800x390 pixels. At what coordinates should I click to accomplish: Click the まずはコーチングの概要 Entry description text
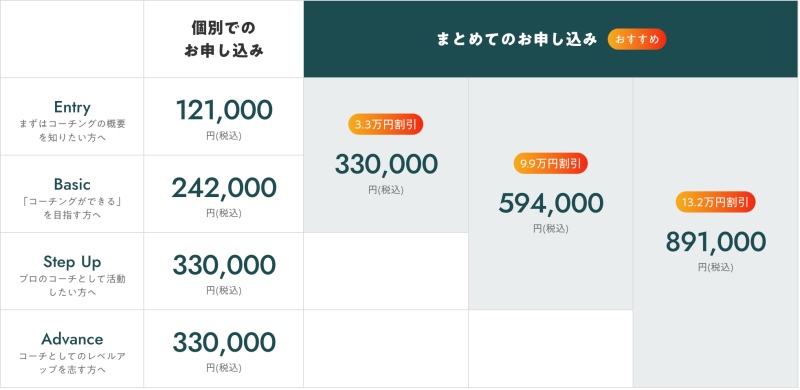pyautogui.click(x=72, y=124)
